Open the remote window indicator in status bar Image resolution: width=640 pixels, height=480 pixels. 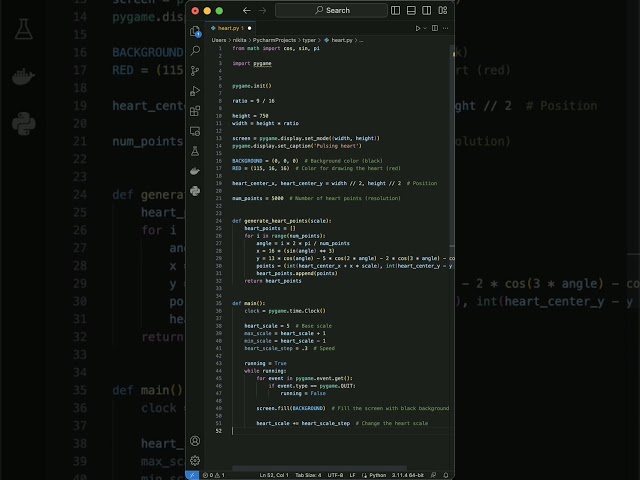tap(192, 475)
